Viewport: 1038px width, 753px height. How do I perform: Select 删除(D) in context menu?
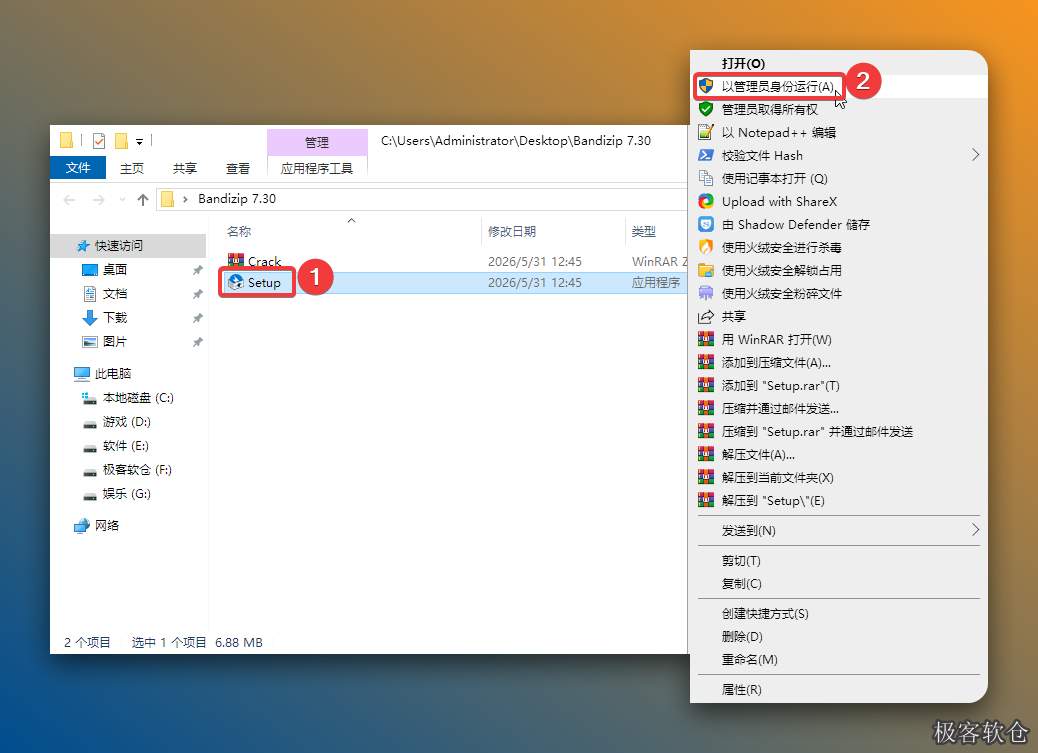(x=839, y=636)
